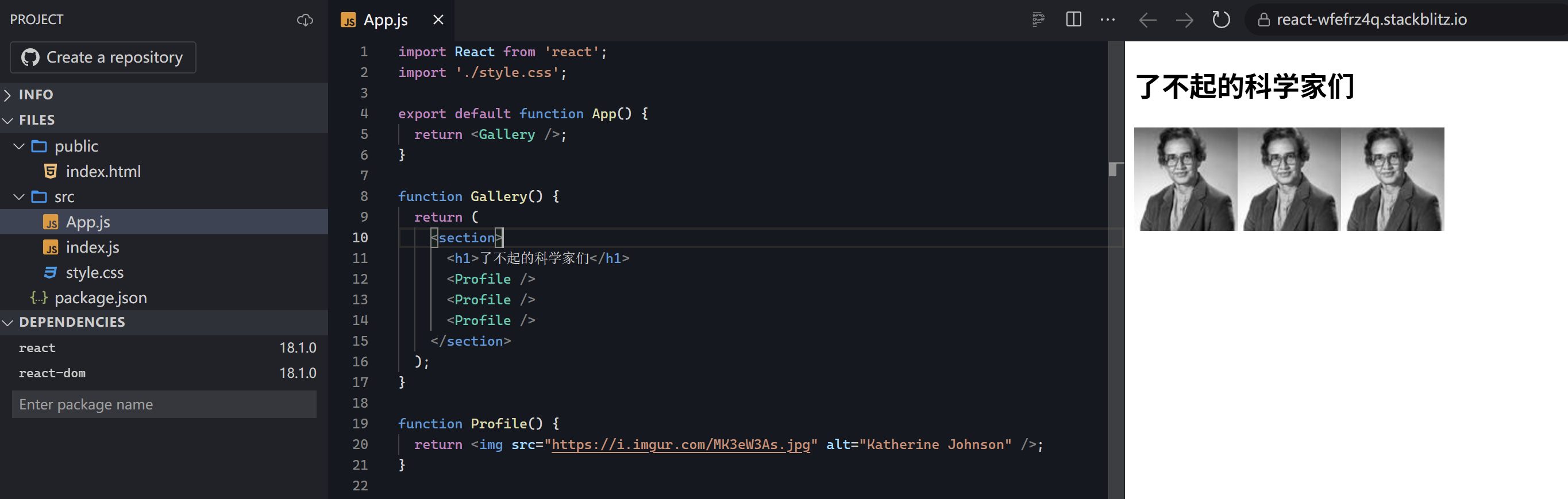1568x499 pixels.
Task: Go forward in the preview browser
Action: pos(1184,20)
